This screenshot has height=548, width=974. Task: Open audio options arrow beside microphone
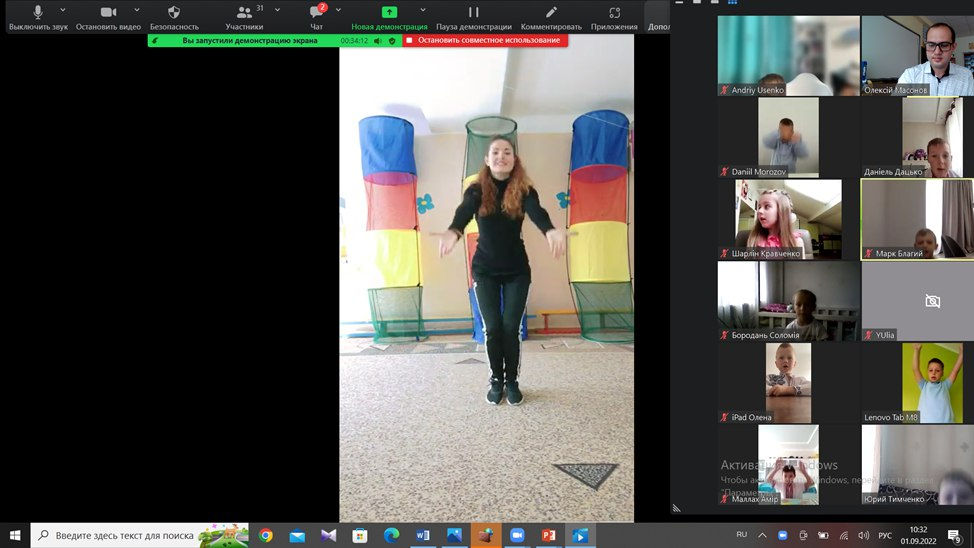(63, 10)
